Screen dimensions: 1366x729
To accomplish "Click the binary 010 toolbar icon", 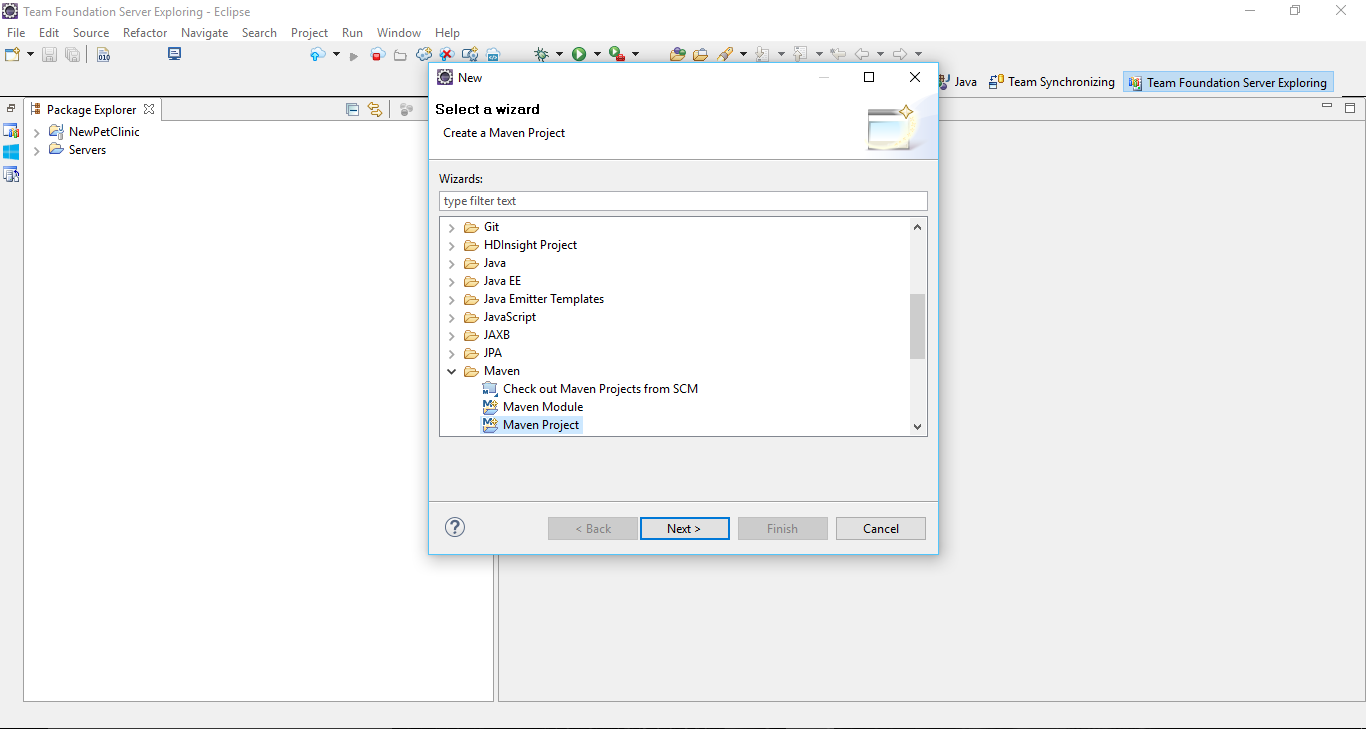I will pyautogui.click(x=104, y=54).
